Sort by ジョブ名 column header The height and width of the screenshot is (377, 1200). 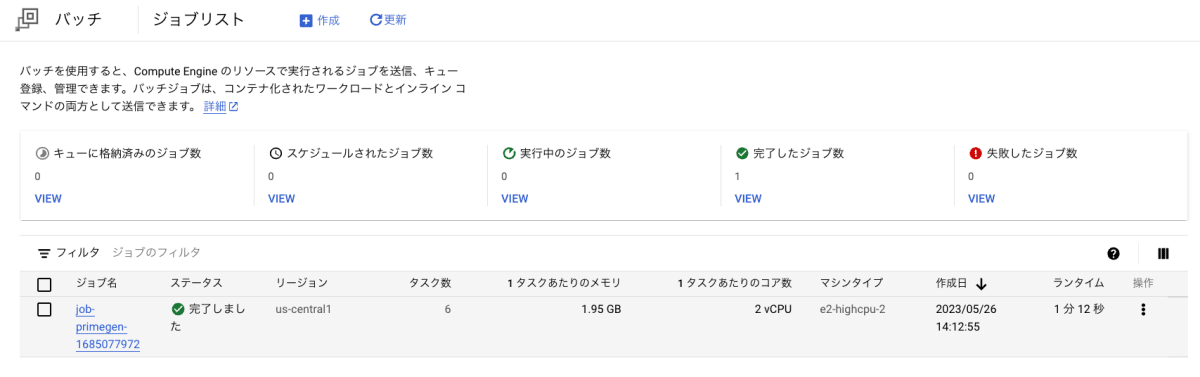[x=97, y=284]
